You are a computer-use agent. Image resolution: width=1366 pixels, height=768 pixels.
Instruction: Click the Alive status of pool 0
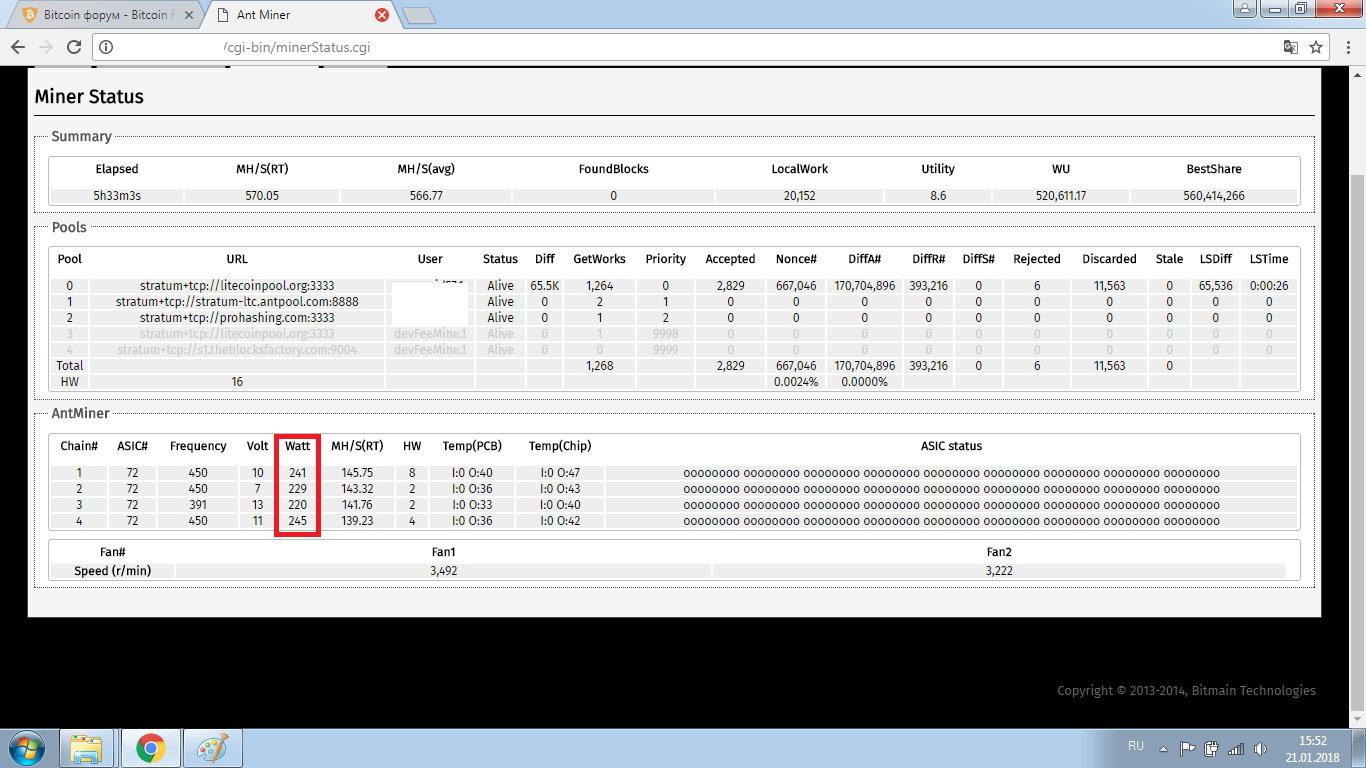tap(500, 286)
